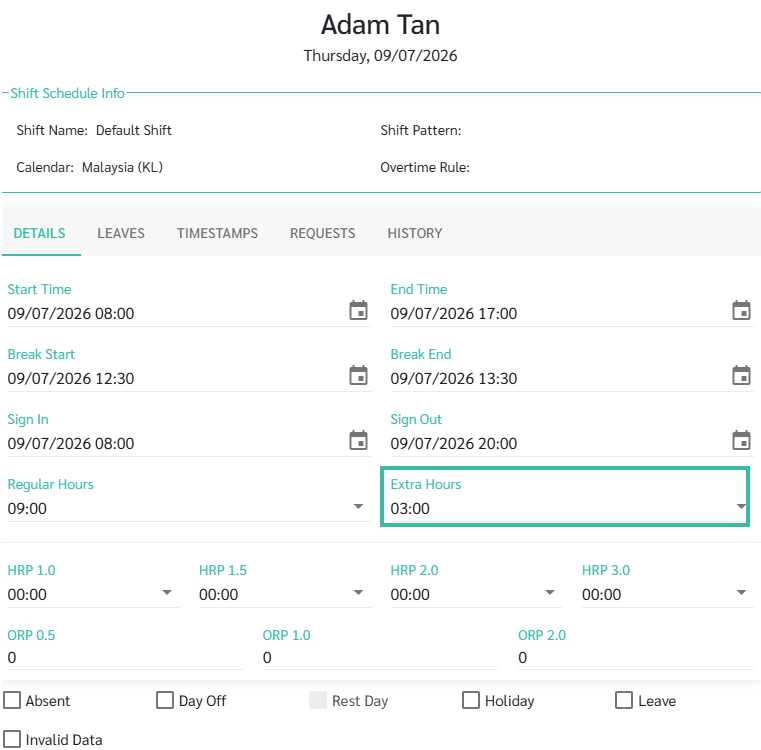
Task: Focus the ORP 2.0 input field
Action: click(x=636, y=658)
